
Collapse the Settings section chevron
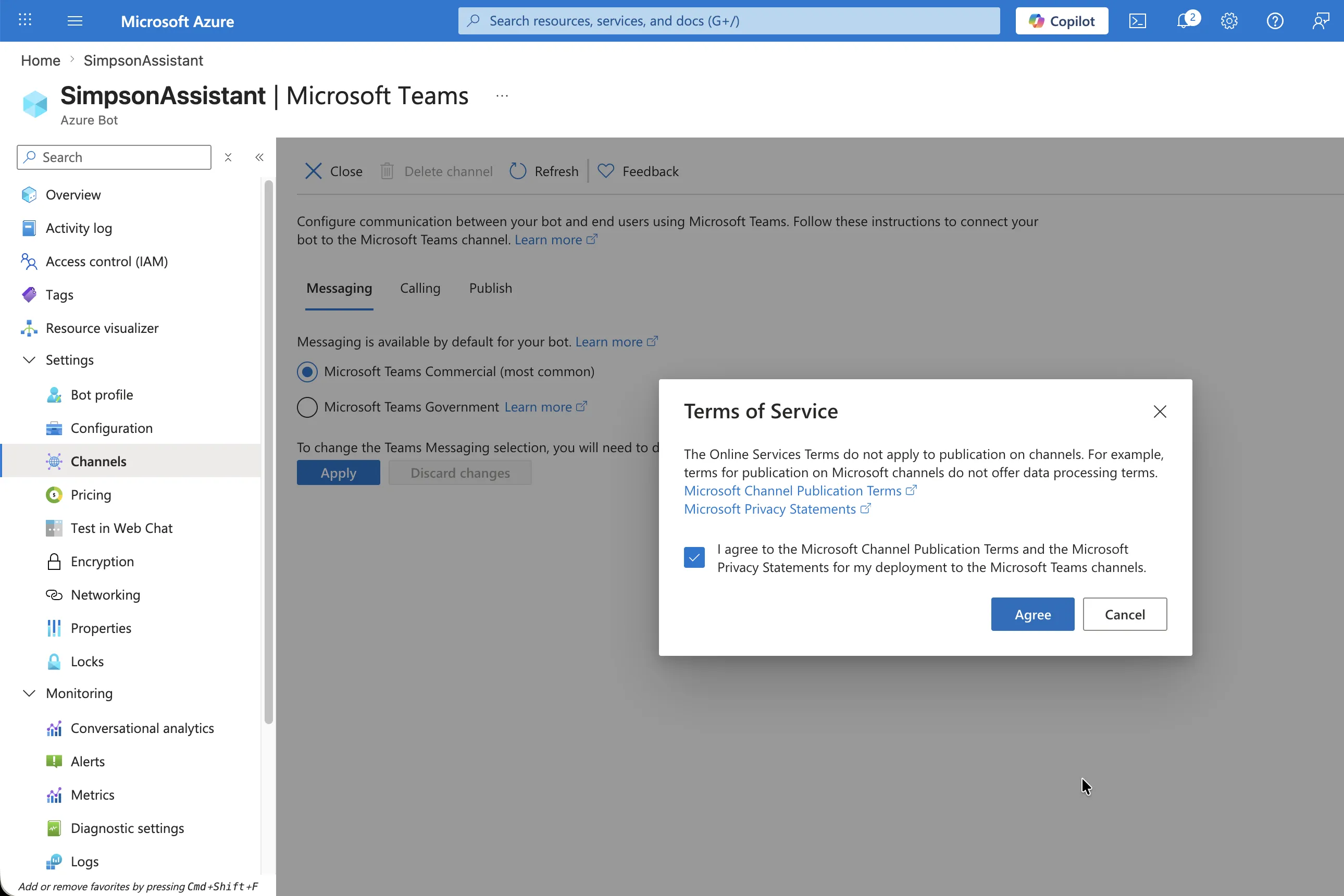pyautogui.click(x=29, y=359)
